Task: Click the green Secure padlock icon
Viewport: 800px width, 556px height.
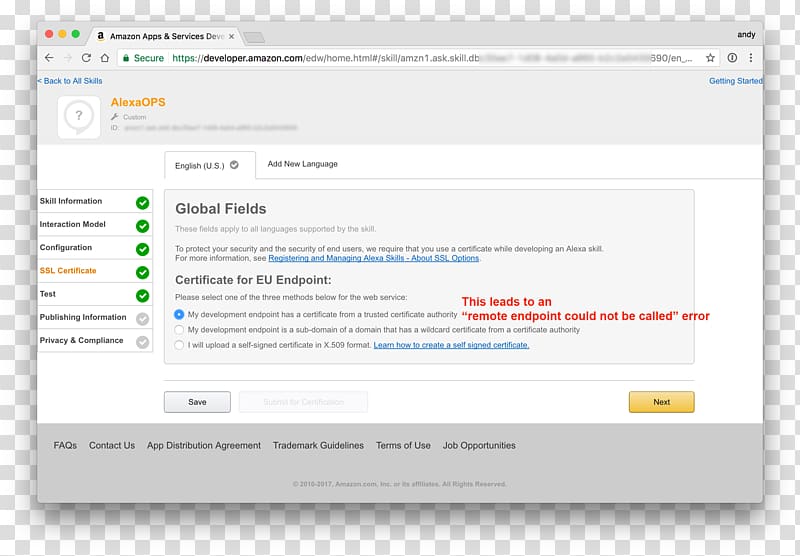Action: point(126,58)
